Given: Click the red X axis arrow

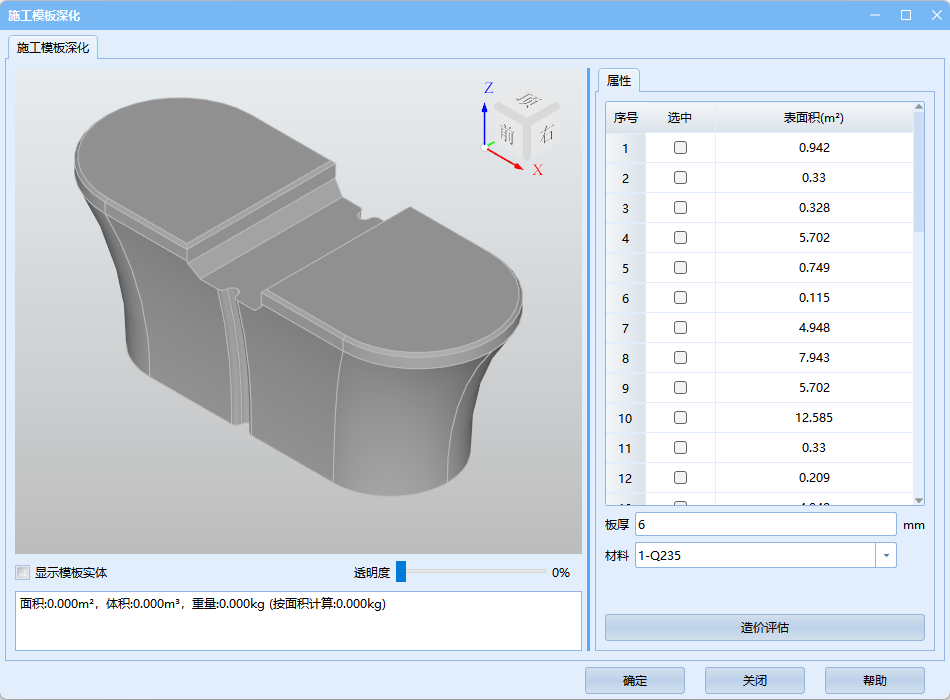Looking at the screenshot, I should click(510, 159).
